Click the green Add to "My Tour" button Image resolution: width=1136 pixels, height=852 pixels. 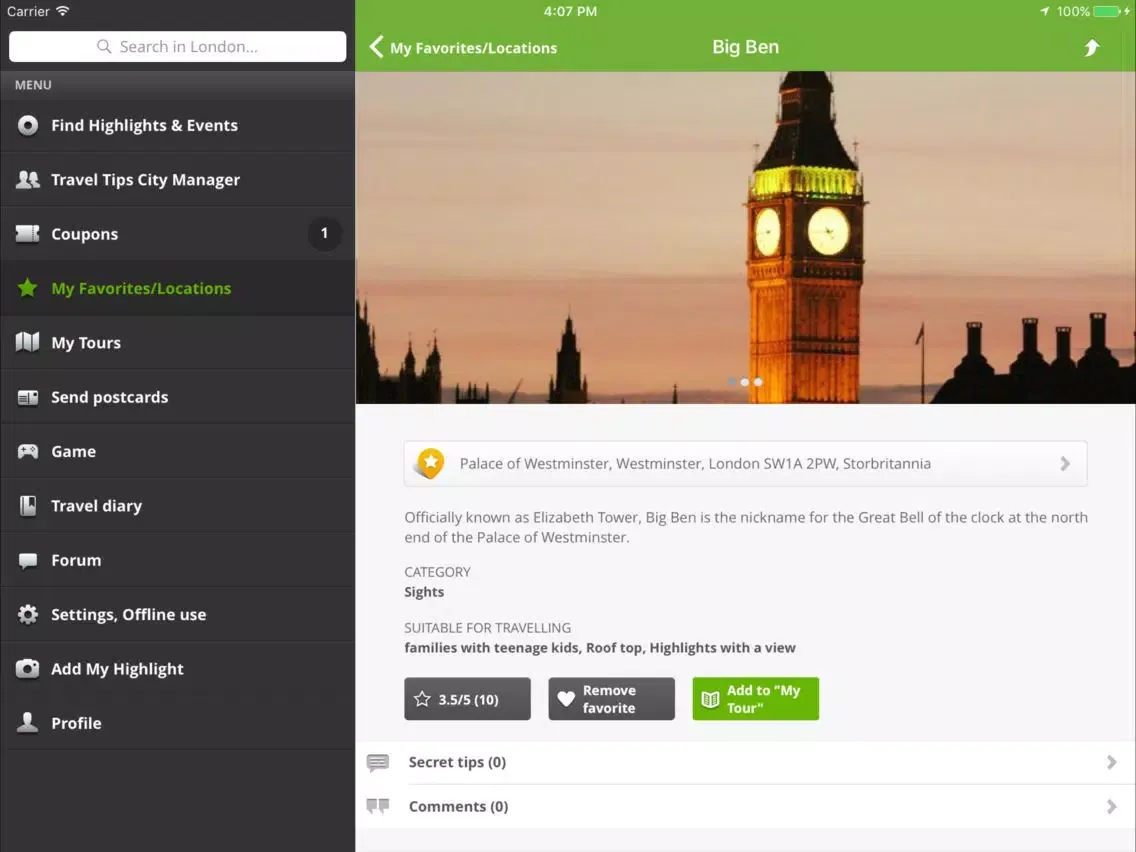click(756, 699)
